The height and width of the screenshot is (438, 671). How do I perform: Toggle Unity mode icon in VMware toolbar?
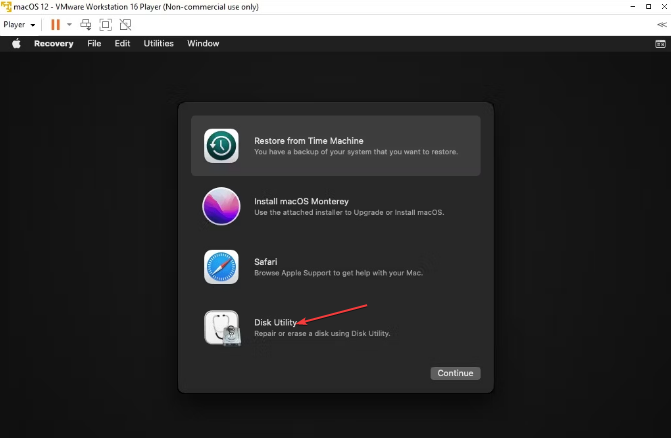(125, 25)
